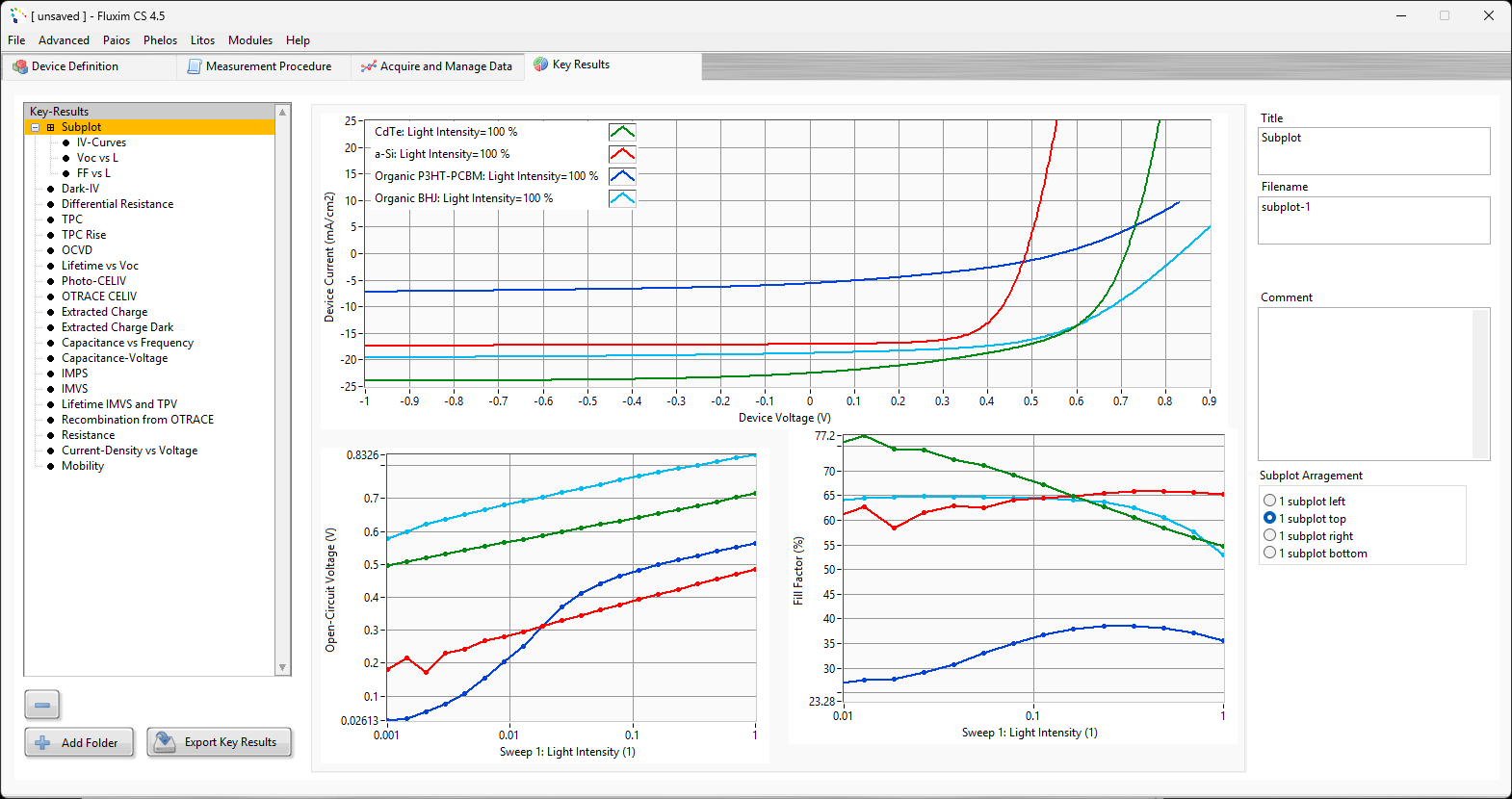Select IV-Curves in the tree
Screen dimensions: 1512x799
point(101,142)
